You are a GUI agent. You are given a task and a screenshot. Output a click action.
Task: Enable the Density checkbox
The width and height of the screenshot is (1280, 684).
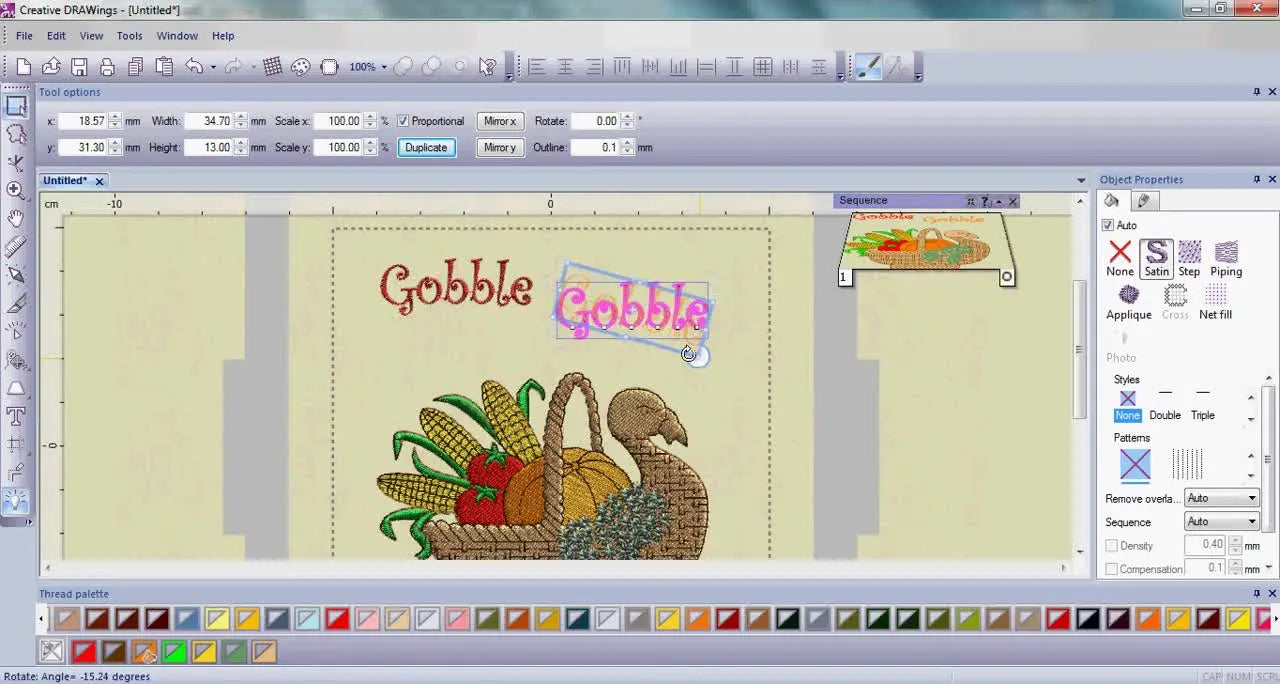(x=1111, y=545)
